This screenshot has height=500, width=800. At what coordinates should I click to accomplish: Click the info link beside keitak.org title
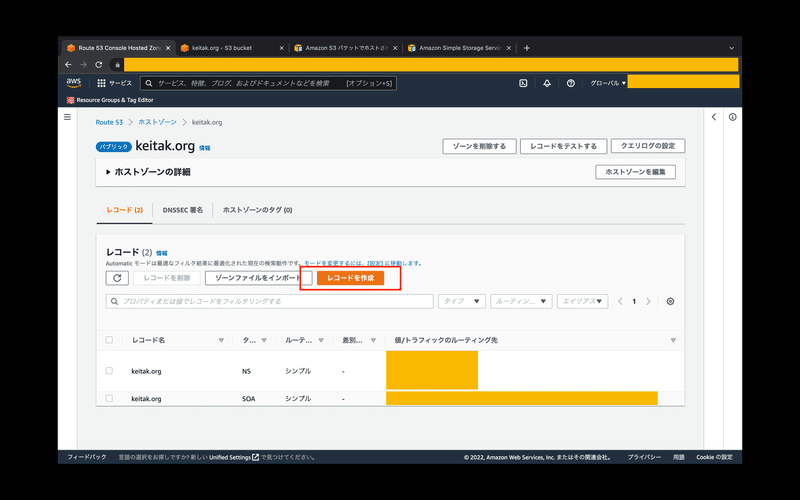[x=205, y=148]
